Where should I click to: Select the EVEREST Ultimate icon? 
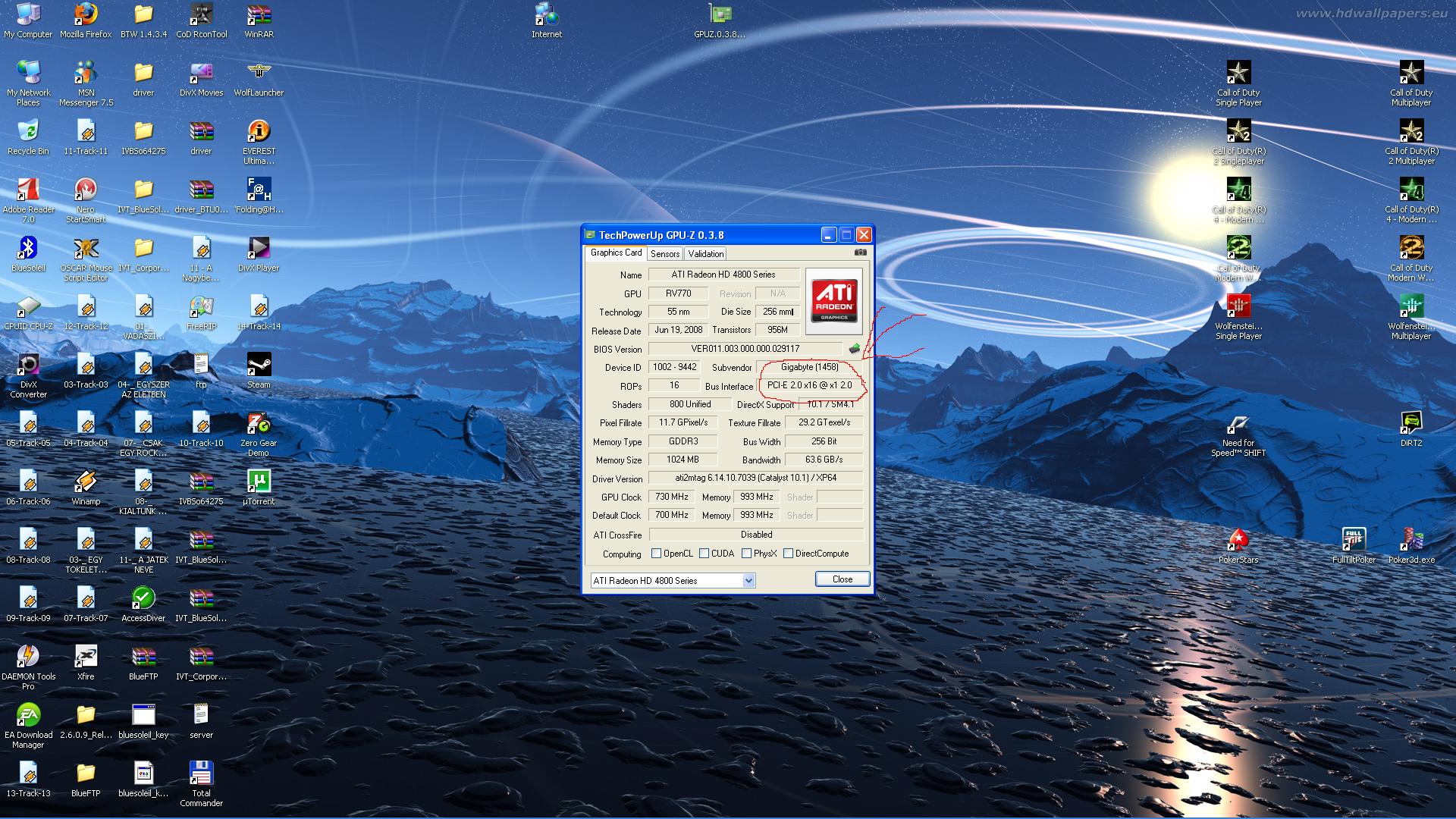click(x=259, y=143)
